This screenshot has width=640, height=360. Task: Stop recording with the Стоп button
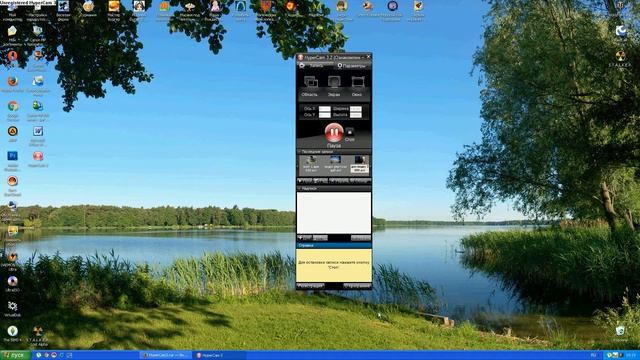(x=350, y=132)
